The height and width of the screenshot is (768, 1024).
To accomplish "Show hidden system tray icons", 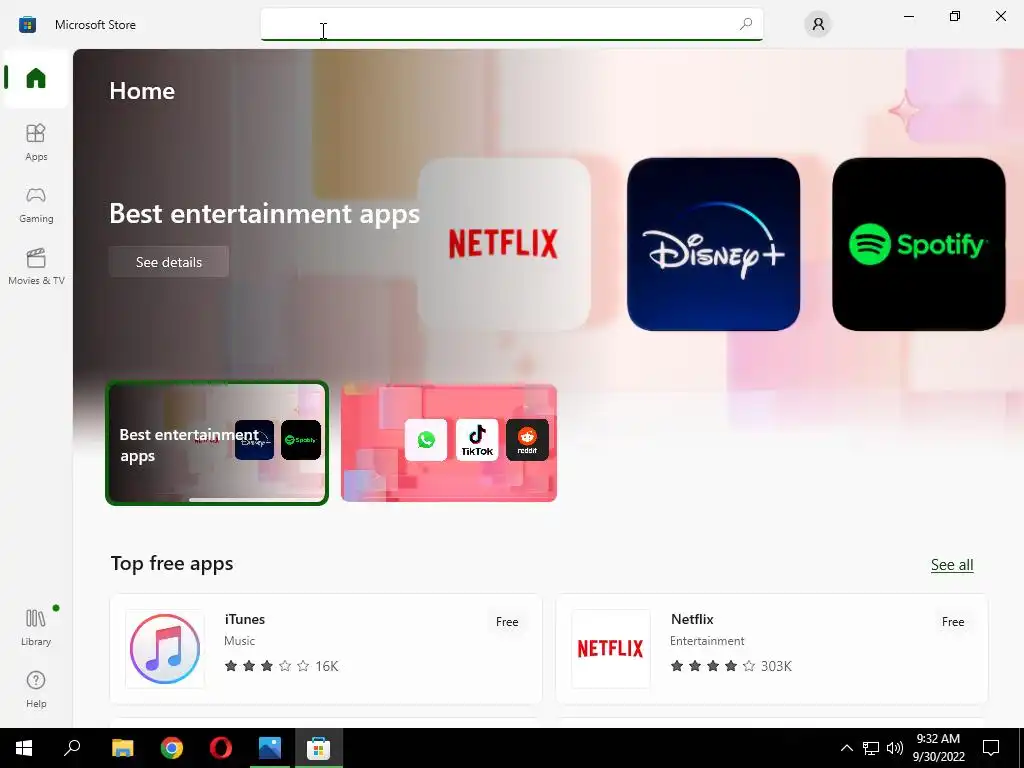I will click(846, 748).
